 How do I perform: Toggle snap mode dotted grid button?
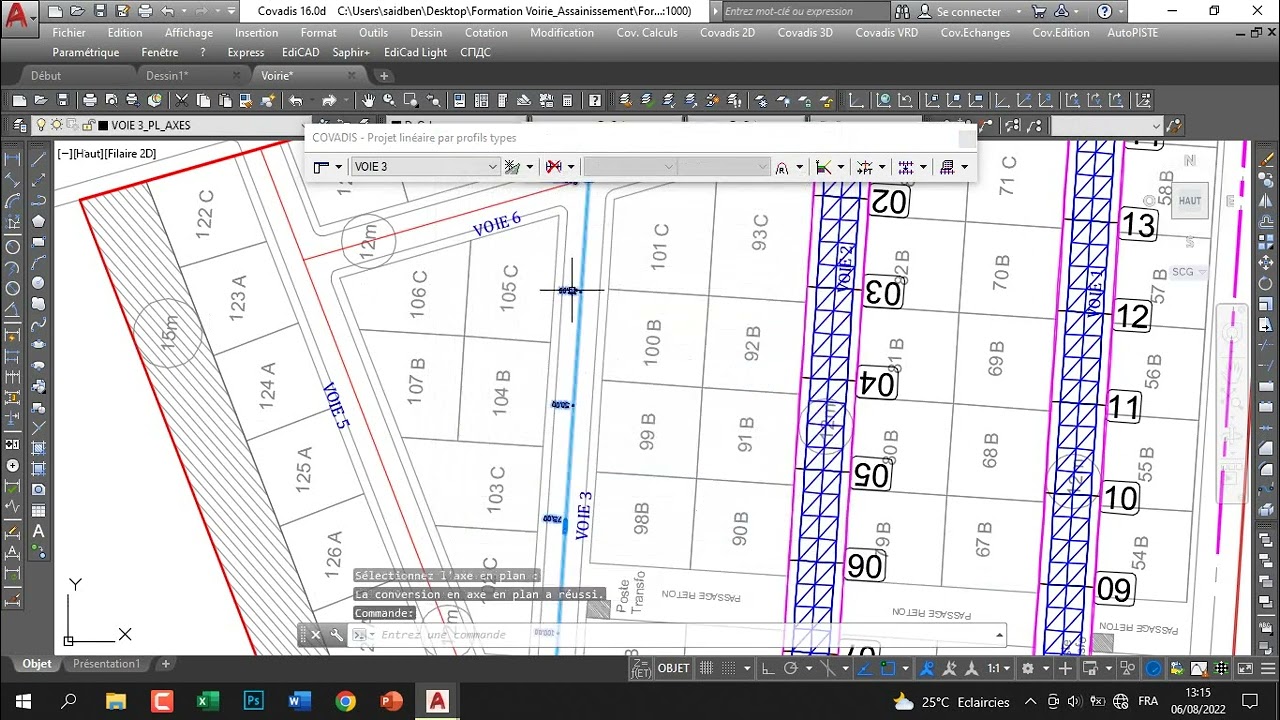(x=728, y=668)
